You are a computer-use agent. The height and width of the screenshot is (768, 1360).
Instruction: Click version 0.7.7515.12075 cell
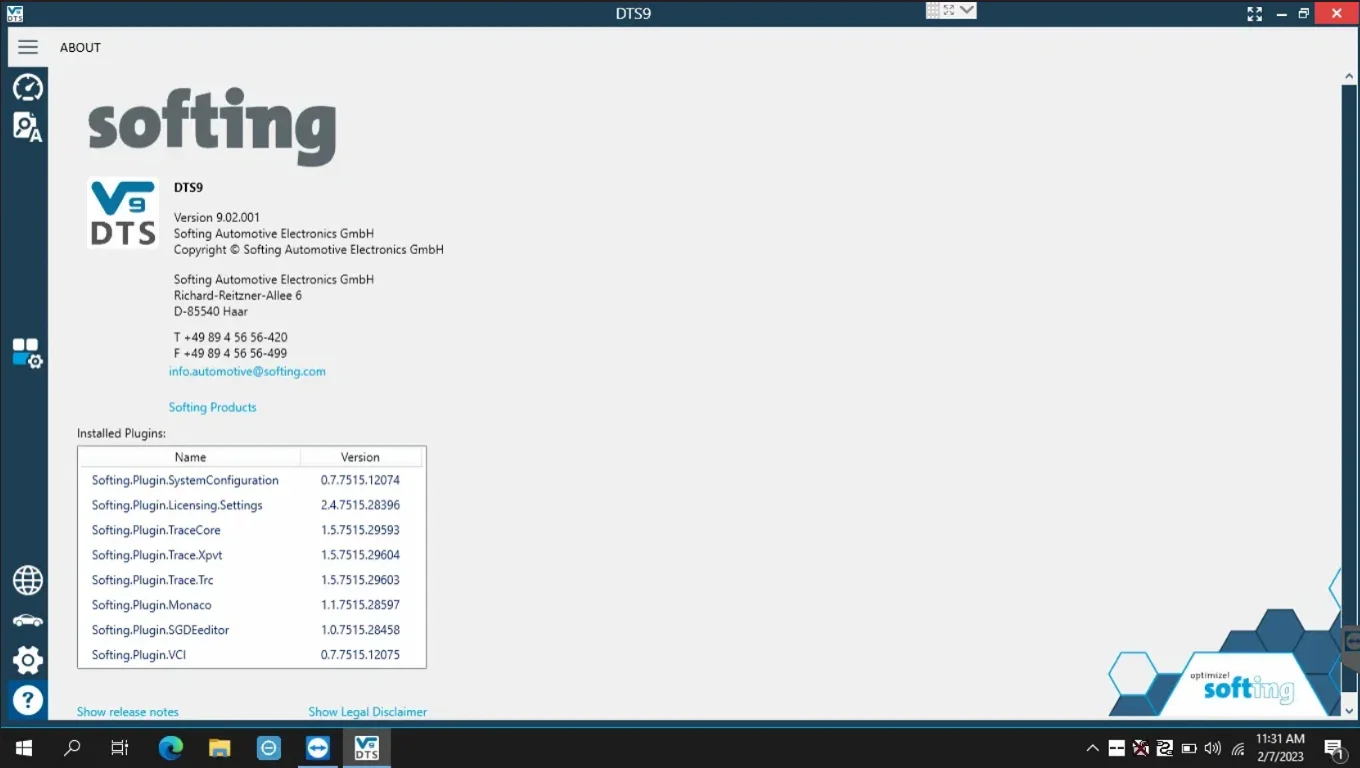[360, 655]
